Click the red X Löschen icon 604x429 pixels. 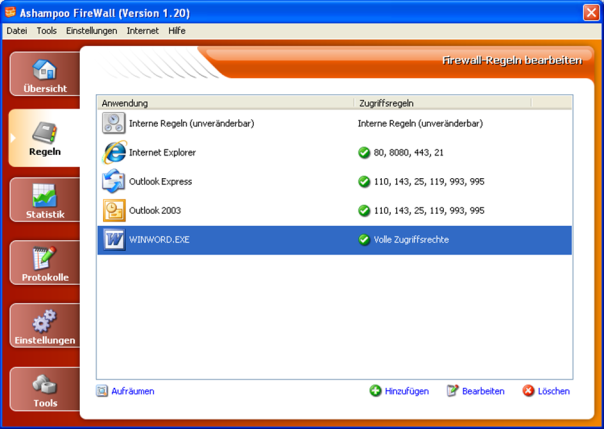(528, 391)
